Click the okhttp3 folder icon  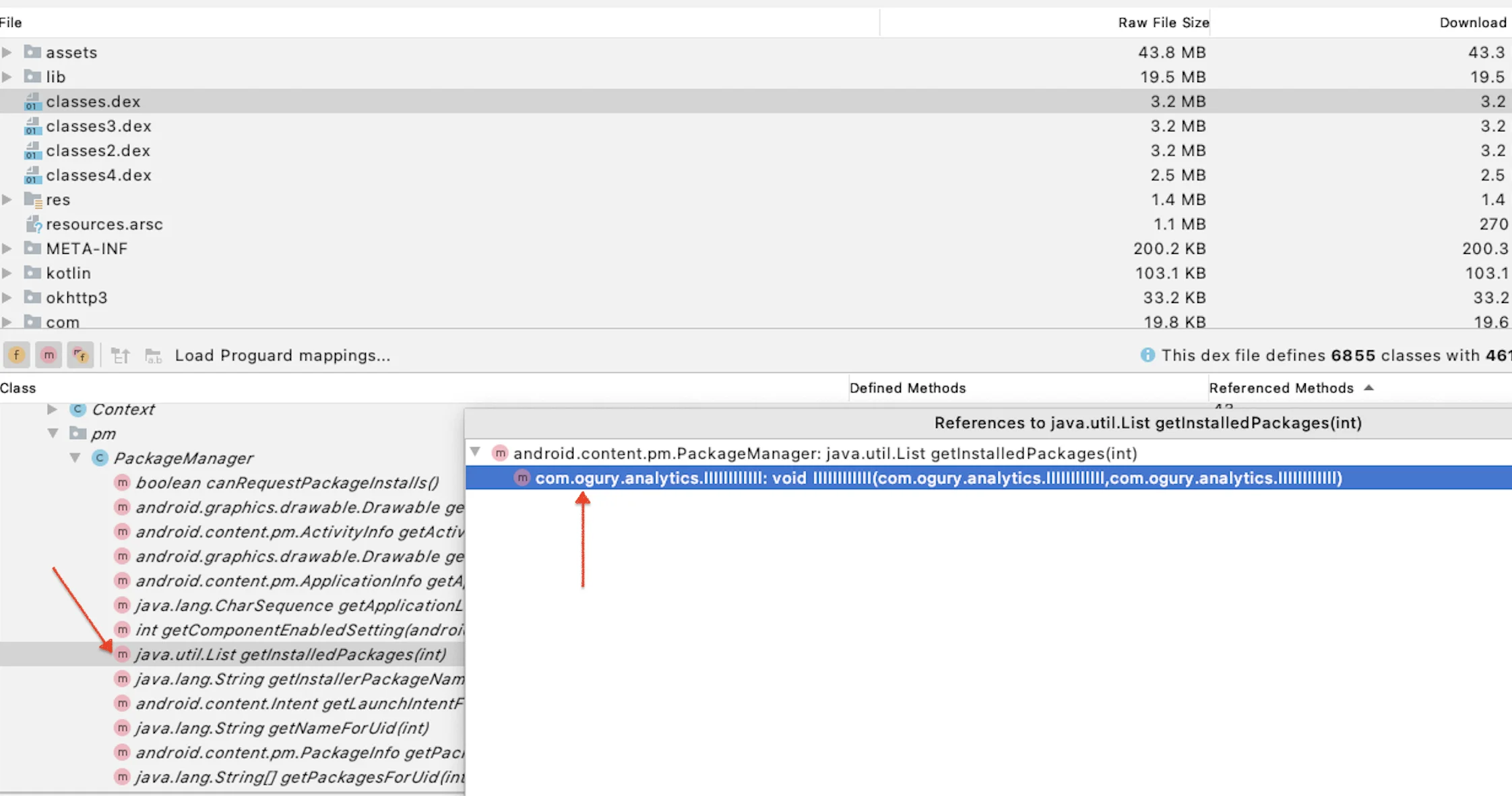[x=32, y=297]
